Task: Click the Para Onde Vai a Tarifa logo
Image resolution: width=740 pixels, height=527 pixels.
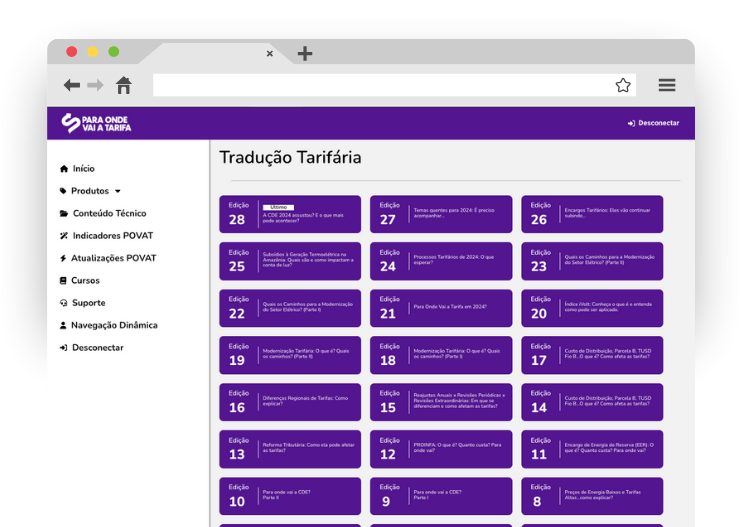Action: click(95, 123)
